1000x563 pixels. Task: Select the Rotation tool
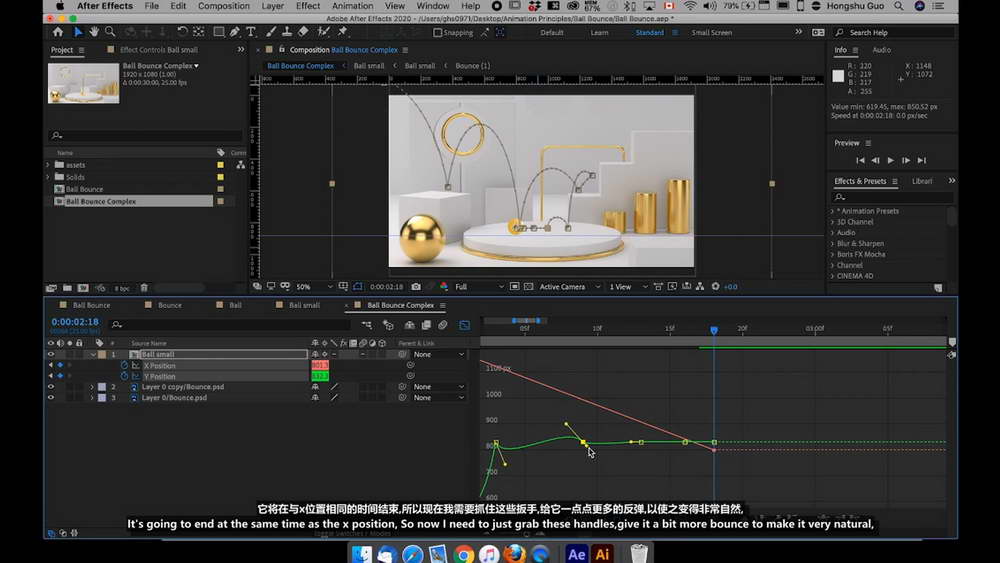pyautogui.click(x=182, y=32)
